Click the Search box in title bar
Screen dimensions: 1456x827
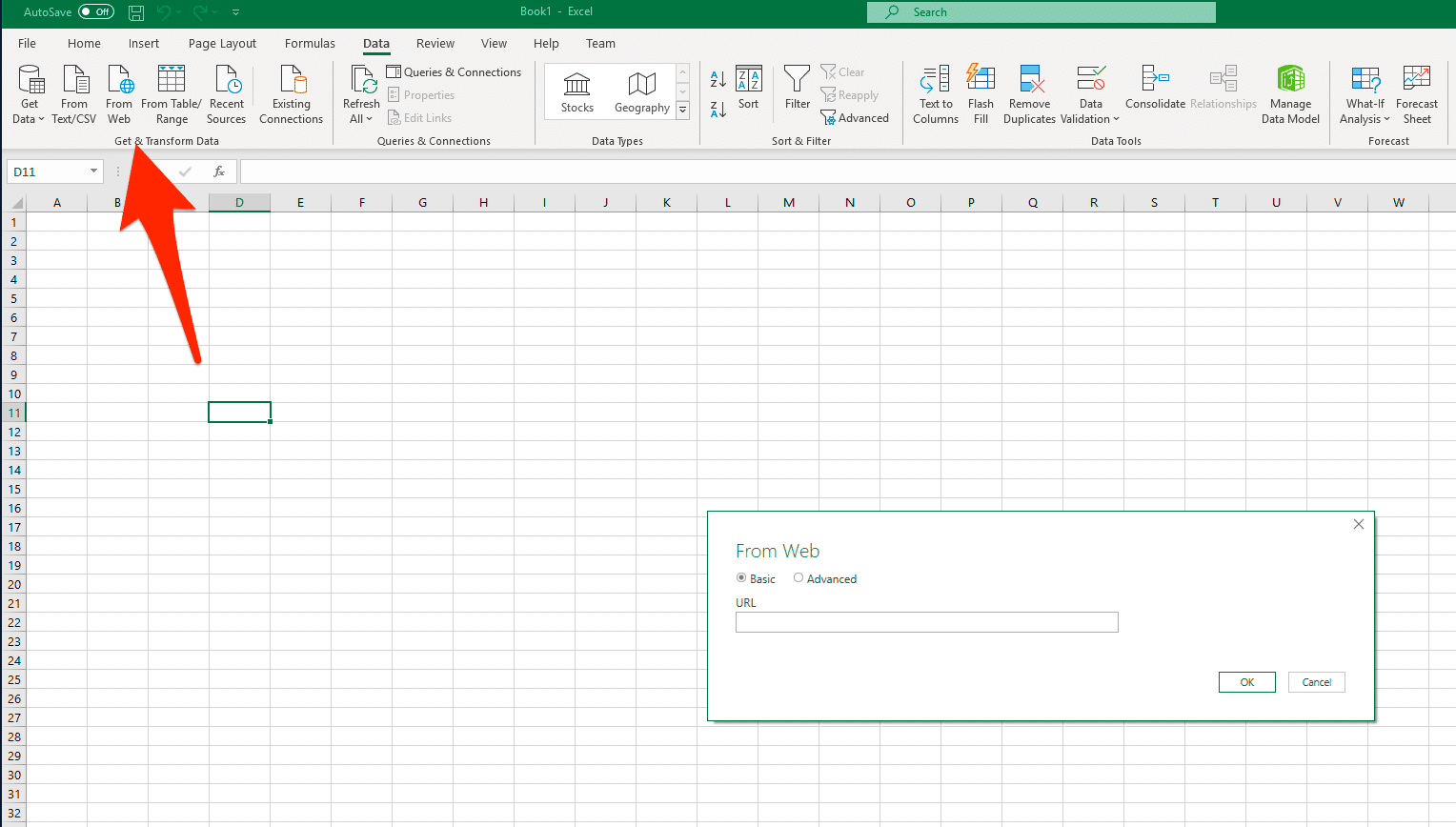[x=1041, y=12]
